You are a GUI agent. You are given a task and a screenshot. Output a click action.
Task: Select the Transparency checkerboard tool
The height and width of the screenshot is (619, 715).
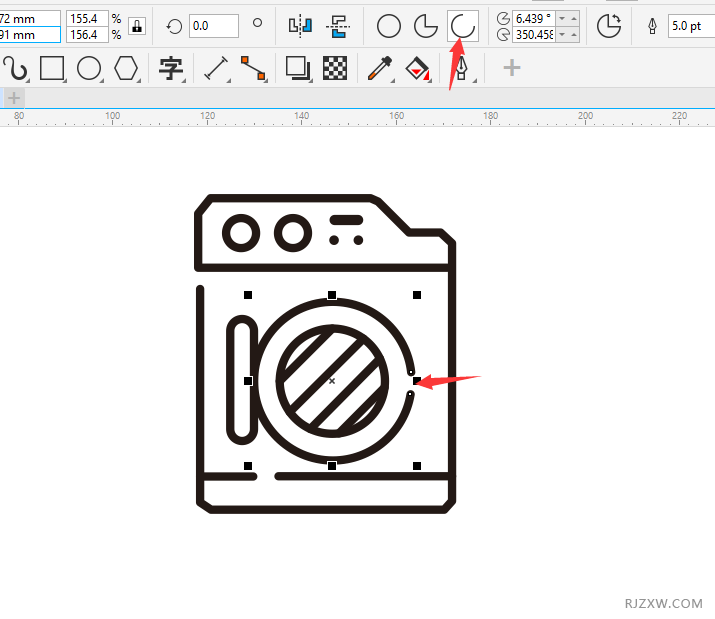pyautogui.click(x=336, y=68)
